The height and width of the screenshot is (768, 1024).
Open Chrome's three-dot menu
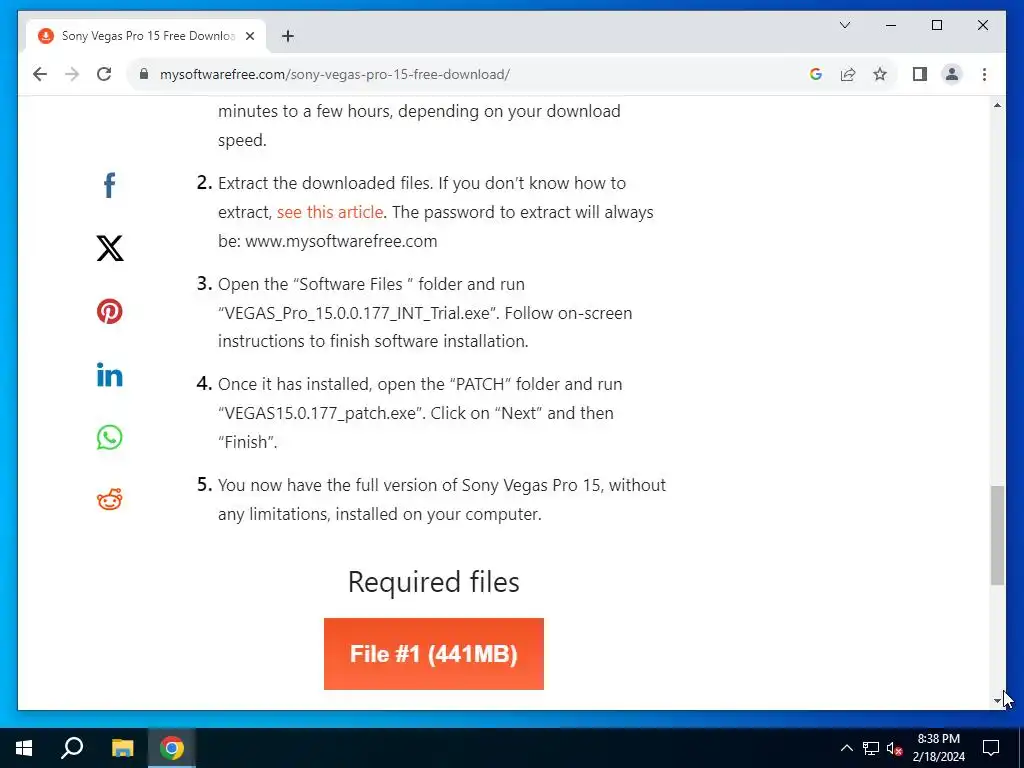coord(984,74)
